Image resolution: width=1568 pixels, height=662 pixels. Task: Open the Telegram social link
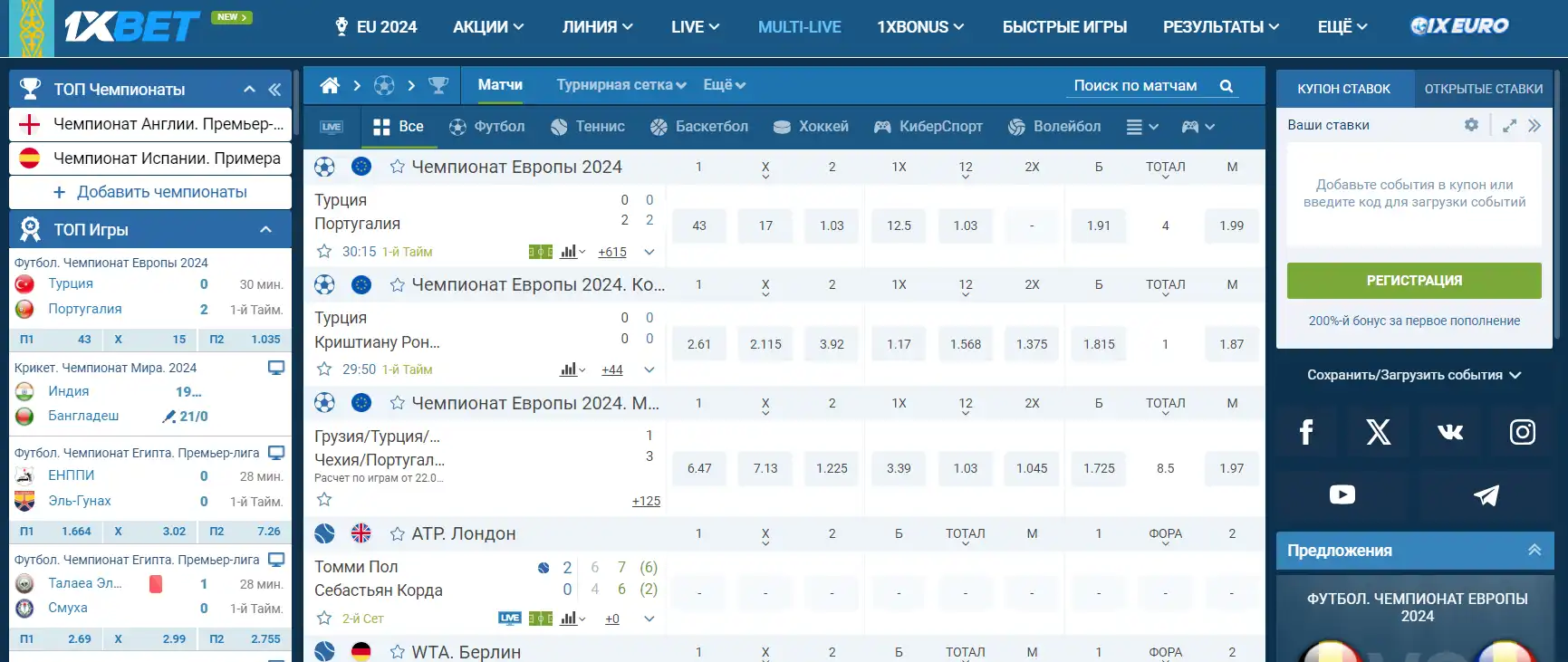1486,494
